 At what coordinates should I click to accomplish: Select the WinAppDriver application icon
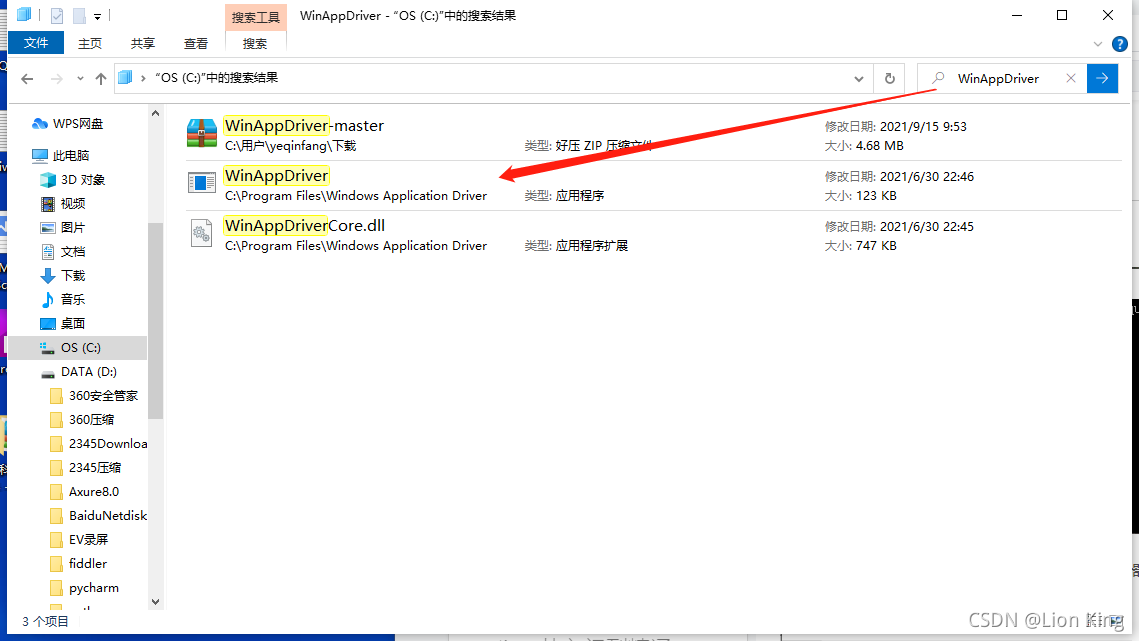coord(201,182)
